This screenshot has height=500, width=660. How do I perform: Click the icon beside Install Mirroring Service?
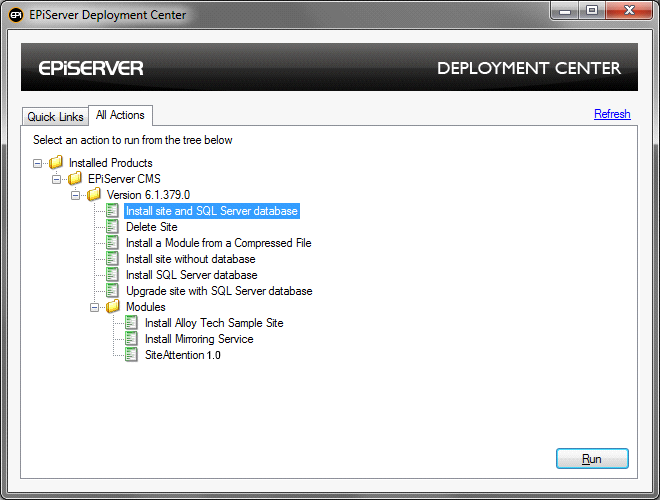(132, 339)
